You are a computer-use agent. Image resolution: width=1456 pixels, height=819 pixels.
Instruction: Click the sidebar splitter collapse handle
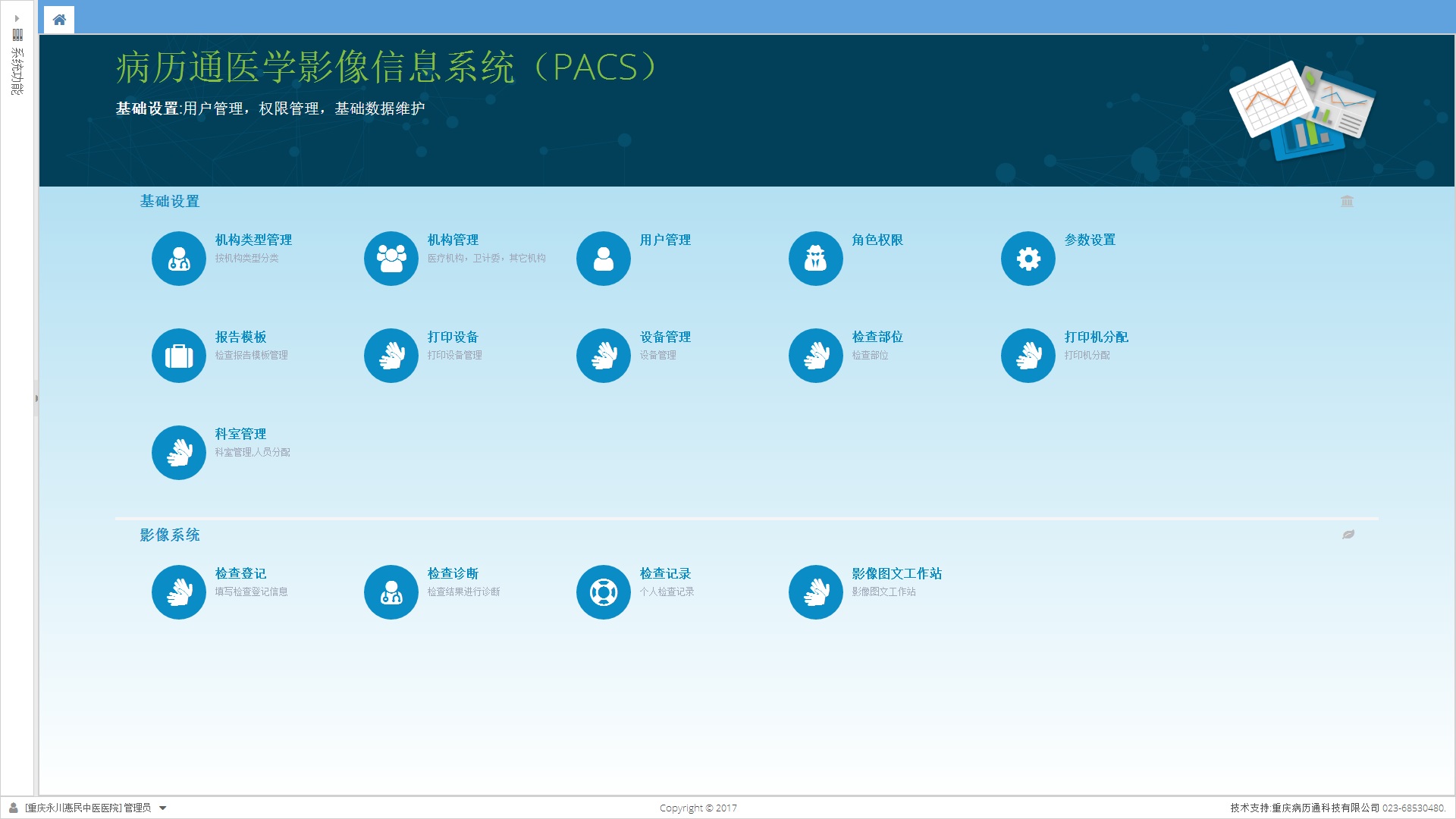tap(36, 398)
